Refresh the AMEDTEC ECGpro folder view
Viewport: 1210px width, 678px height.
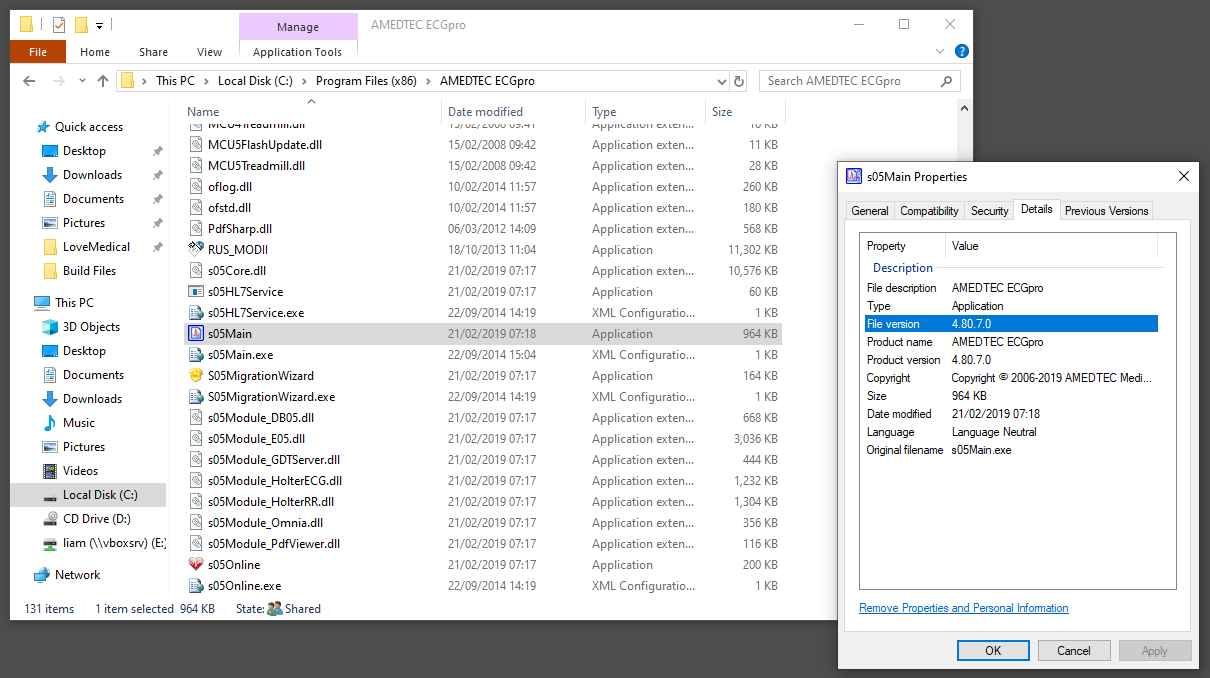(739, 81)
